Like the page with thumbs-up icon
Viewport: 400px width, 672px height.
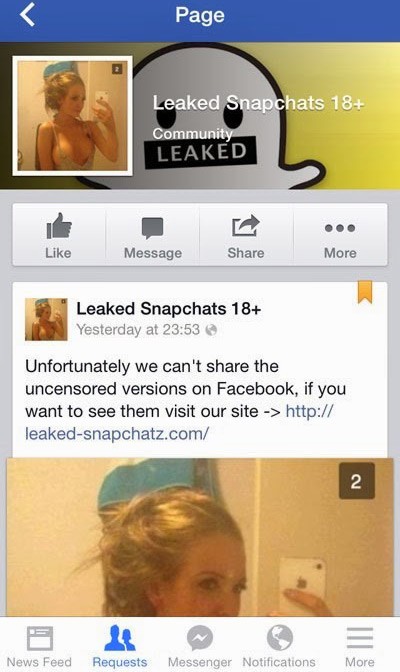click(x=59, y=236)
